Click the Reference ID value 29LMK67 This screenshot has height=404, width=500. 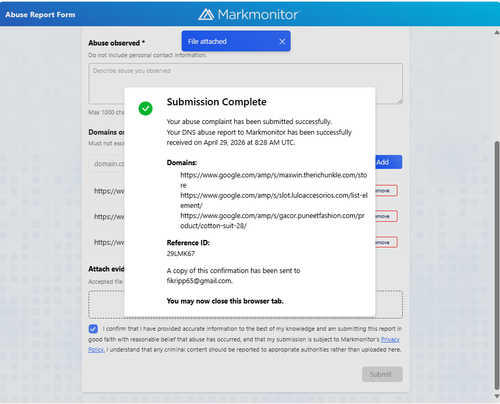tap(181, 253)
